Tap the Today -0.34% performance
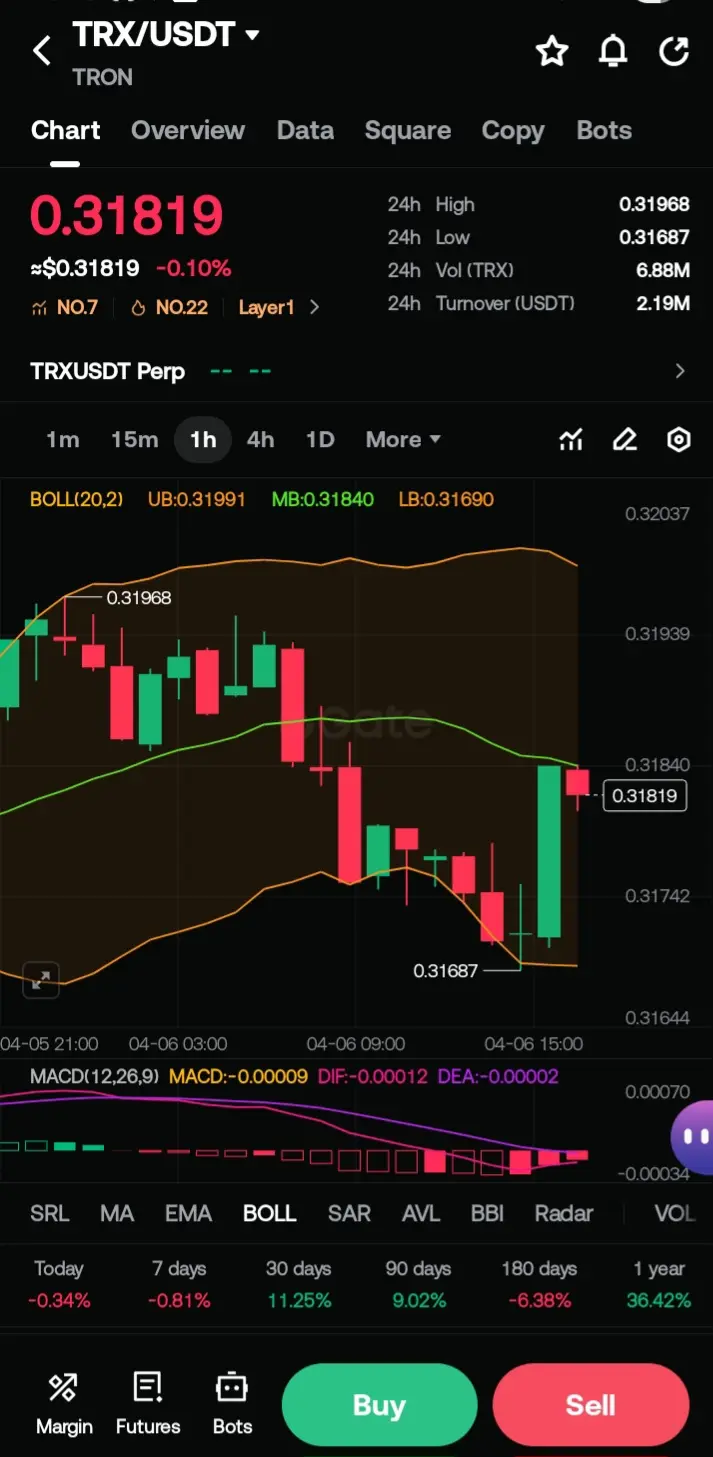This screenshot has height=1457, width=713. 59,1284
